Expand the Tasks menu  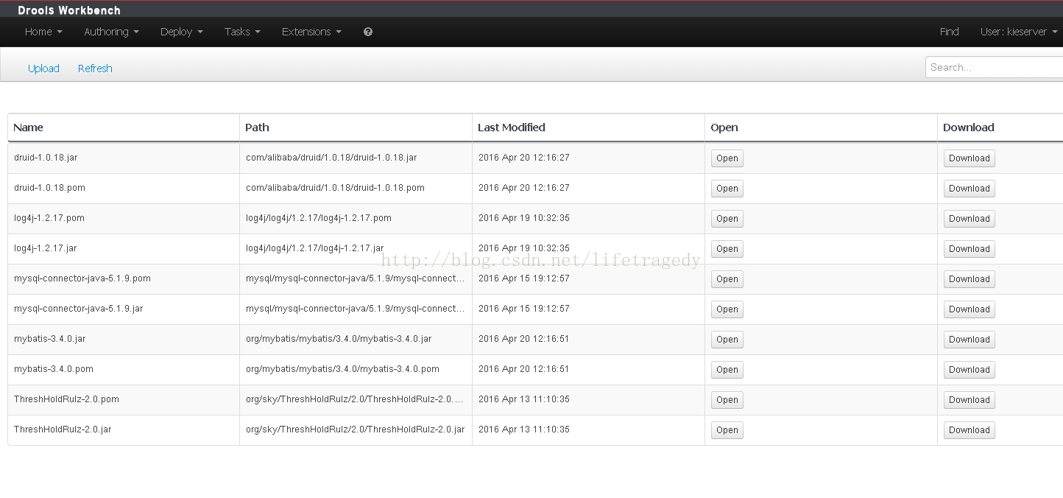point(242,32)
